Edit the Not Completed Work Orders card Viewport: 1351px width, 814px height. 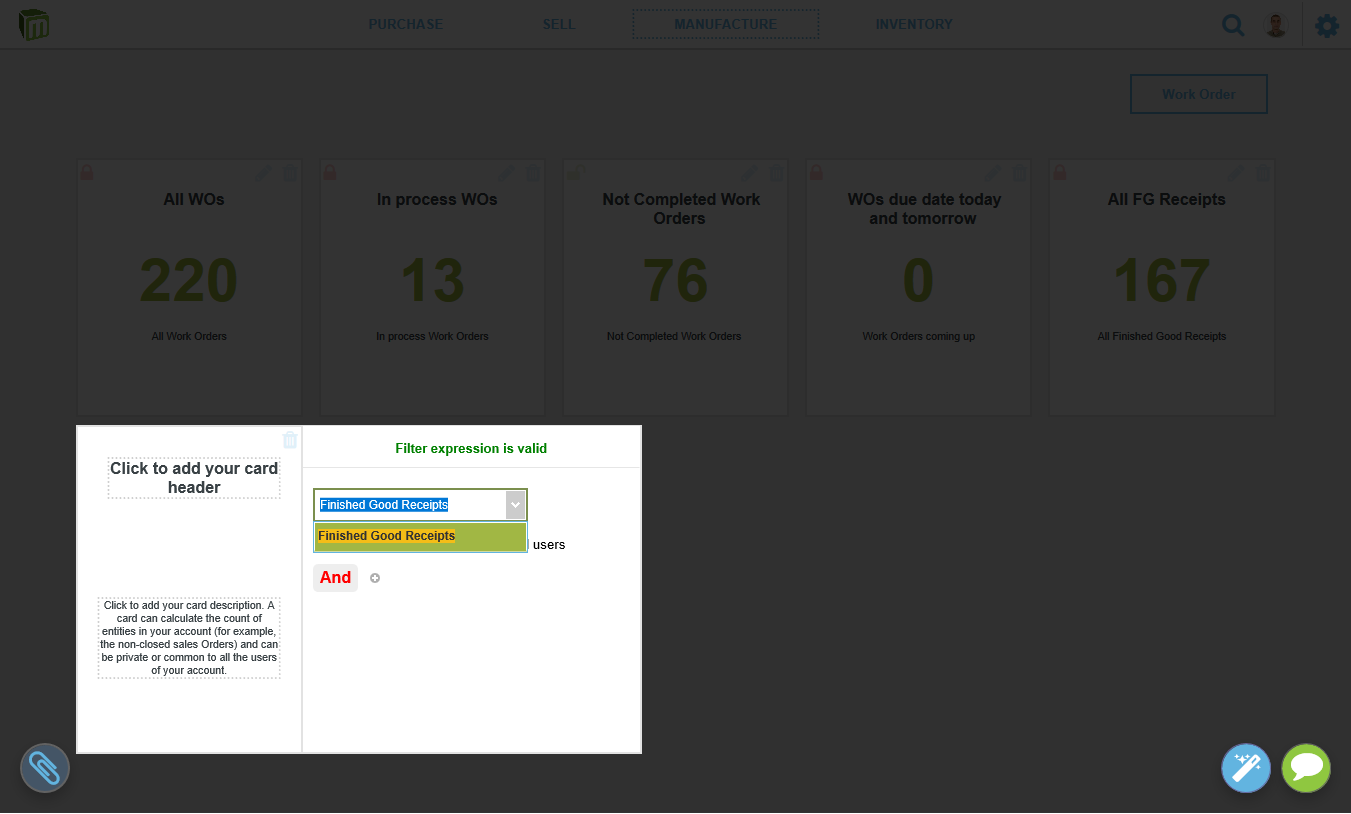click(x=750, y=173)
